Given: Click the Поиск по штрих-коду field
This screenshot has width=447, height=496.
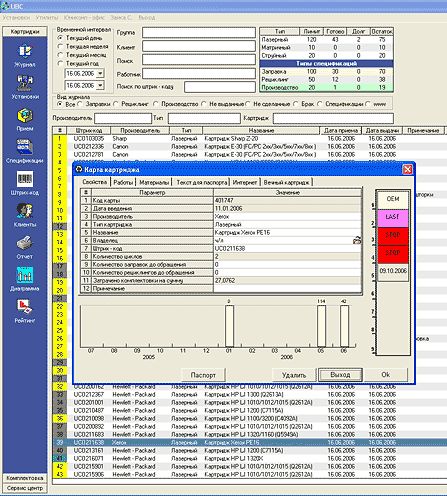Looking at the screenshot, I should 220,87.
